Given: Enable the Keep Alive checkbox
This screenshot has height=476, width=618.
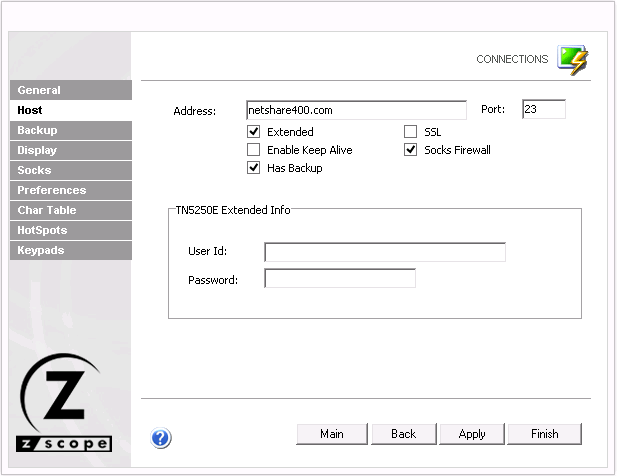Looking at the screenshot, I should coord(253,150).
